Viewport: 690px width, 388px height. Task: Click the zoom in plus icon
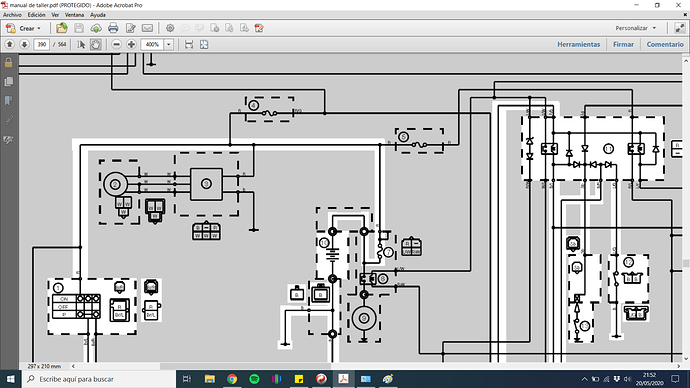[x=131, y=44]
